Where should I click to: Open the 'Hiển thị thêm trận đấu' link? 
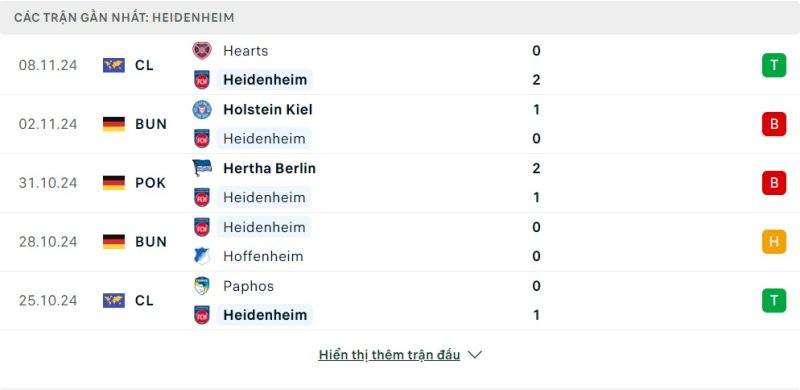pos(389,355)
